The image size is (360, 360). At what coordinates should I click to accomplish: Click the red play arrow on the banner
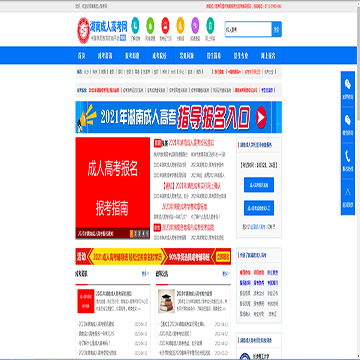[262, 117]
